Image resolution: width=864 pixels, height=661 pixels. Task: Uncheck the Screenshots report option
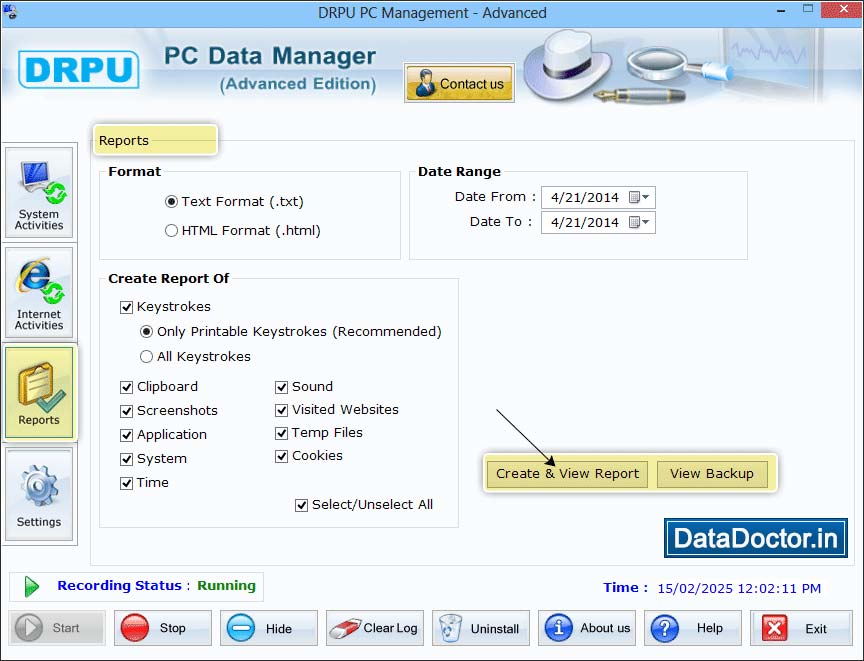coord(126,410)
